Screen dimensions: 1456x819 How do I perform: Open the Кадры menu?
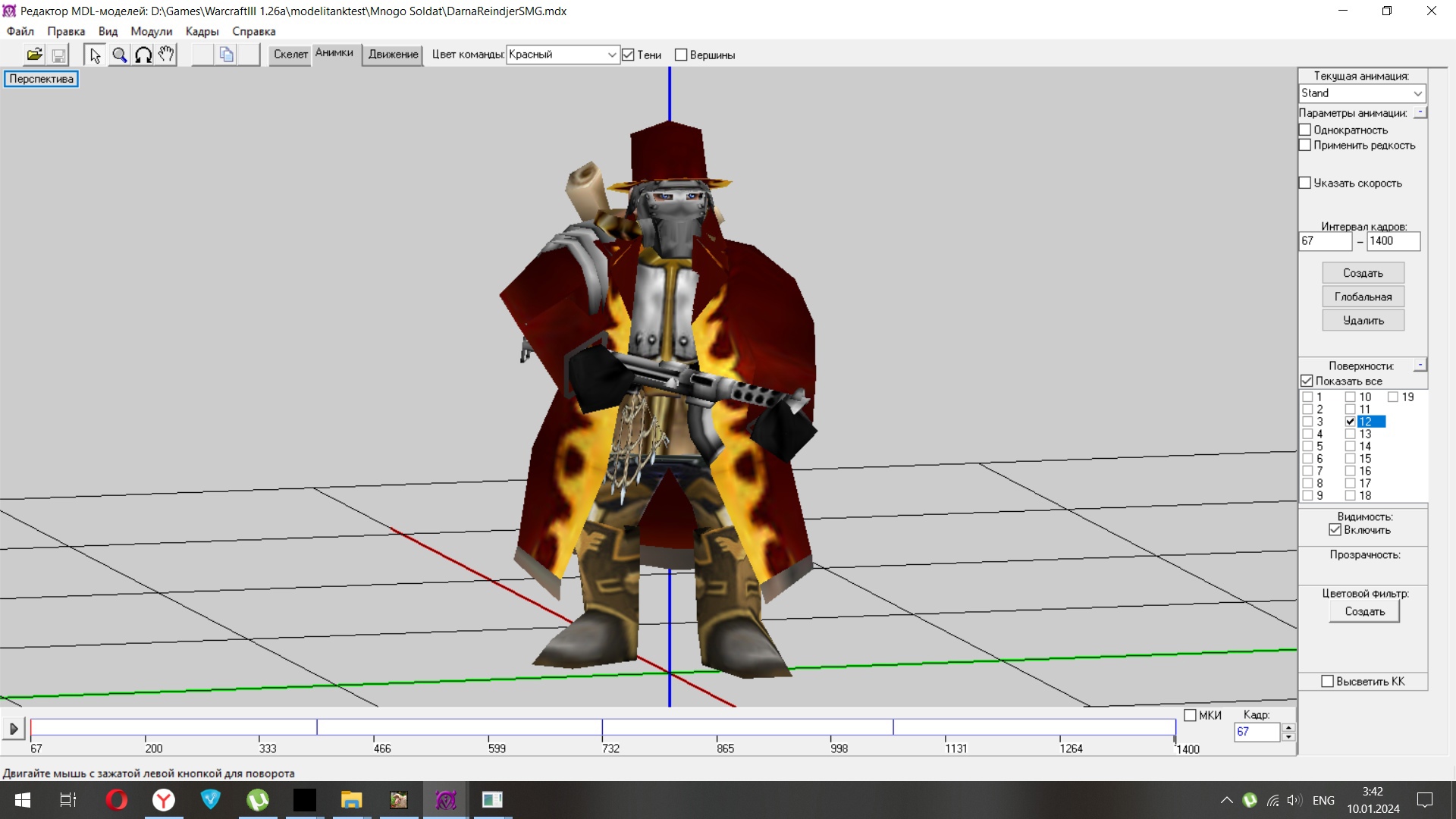(202, 31)
